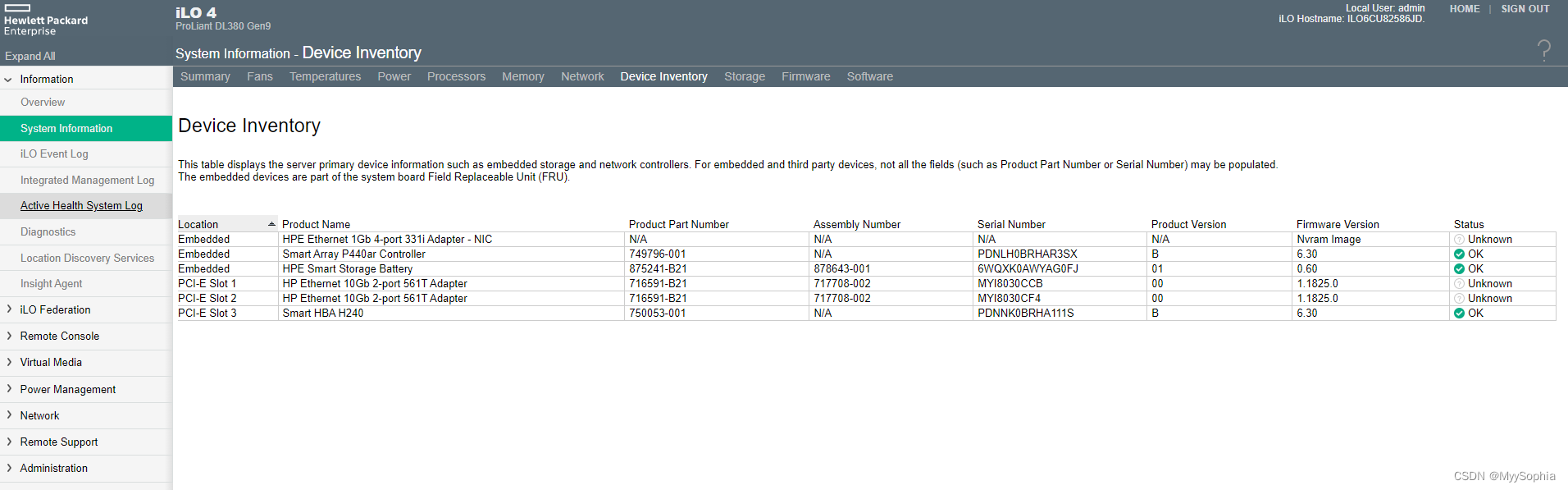Viewport: 1568px width, 490px height.
Task: Click Smart HBA H240 product name
Action: coord(323,314)
